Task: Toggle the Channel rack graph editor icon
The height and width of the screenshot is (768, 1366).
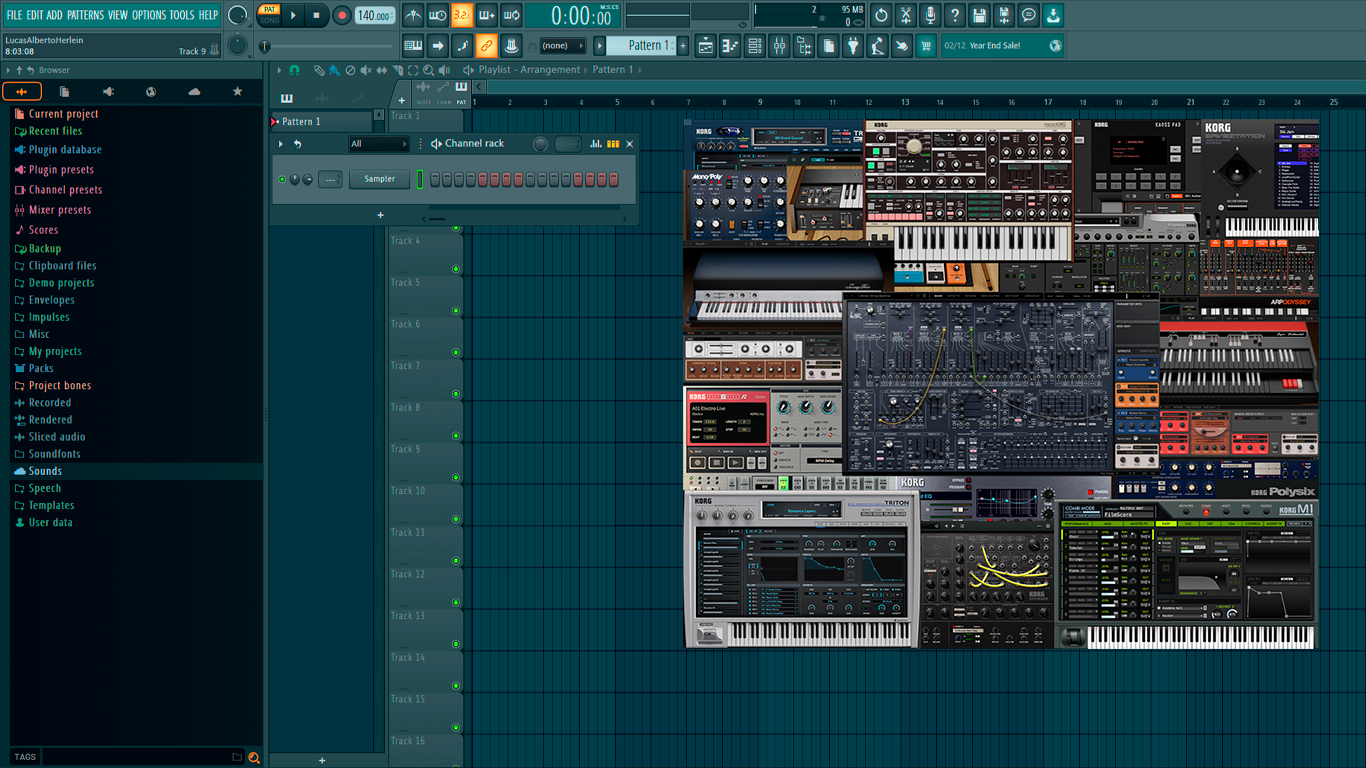Action: click(596, 144)
